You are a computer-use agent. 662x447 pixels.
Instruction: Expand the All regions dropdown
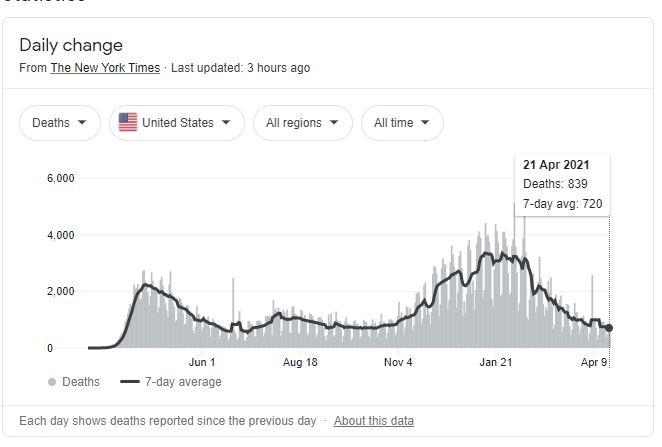302,123
